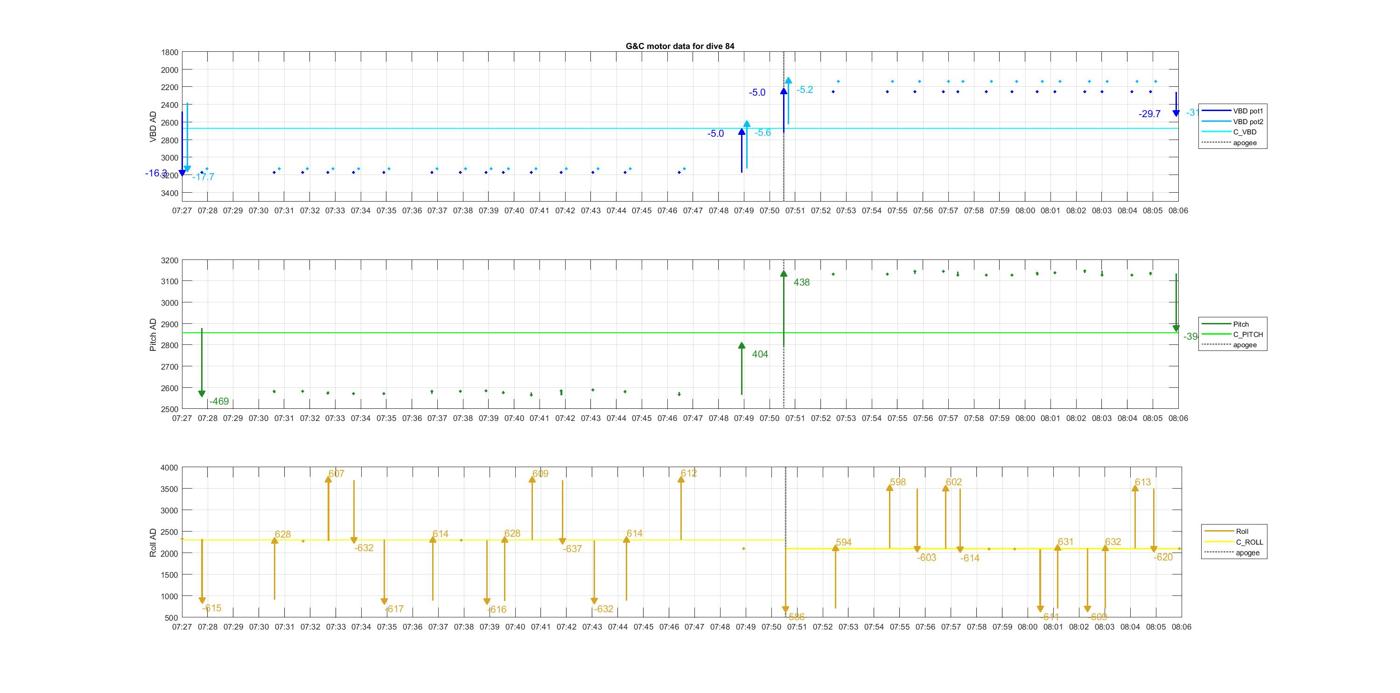Click the '598' roll label

pos(898,482)
